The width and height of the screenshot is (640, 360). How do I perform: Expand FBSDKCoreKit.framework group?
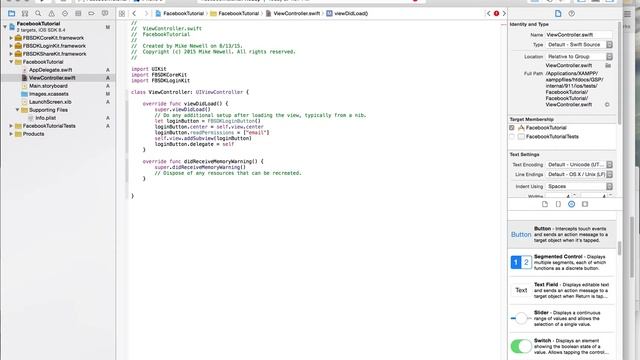click(x=11, y=38)
